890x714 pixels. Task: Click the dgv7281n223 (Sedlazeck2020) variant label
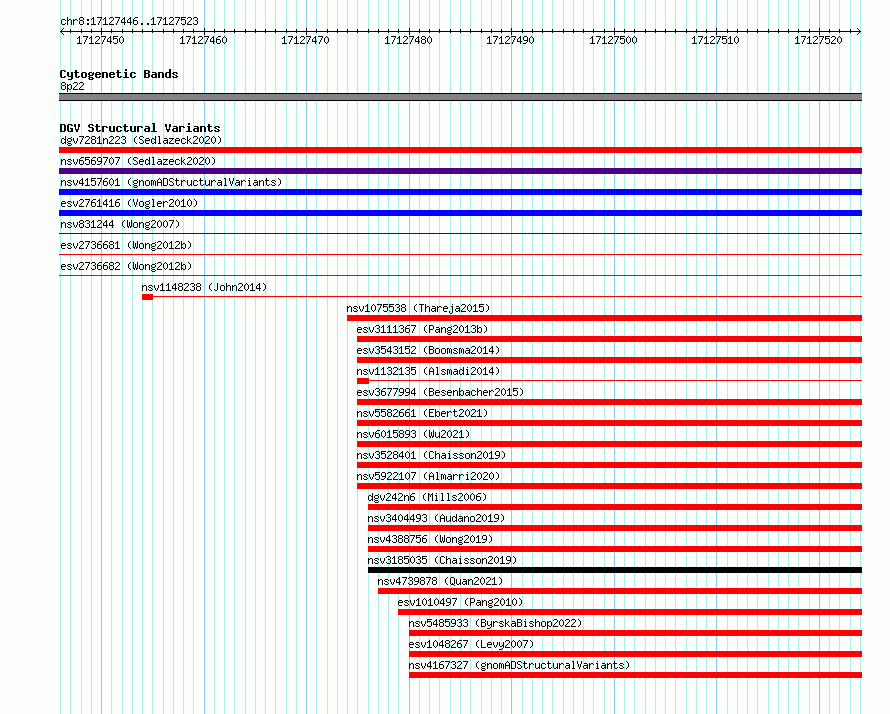[x=141, y=140]
